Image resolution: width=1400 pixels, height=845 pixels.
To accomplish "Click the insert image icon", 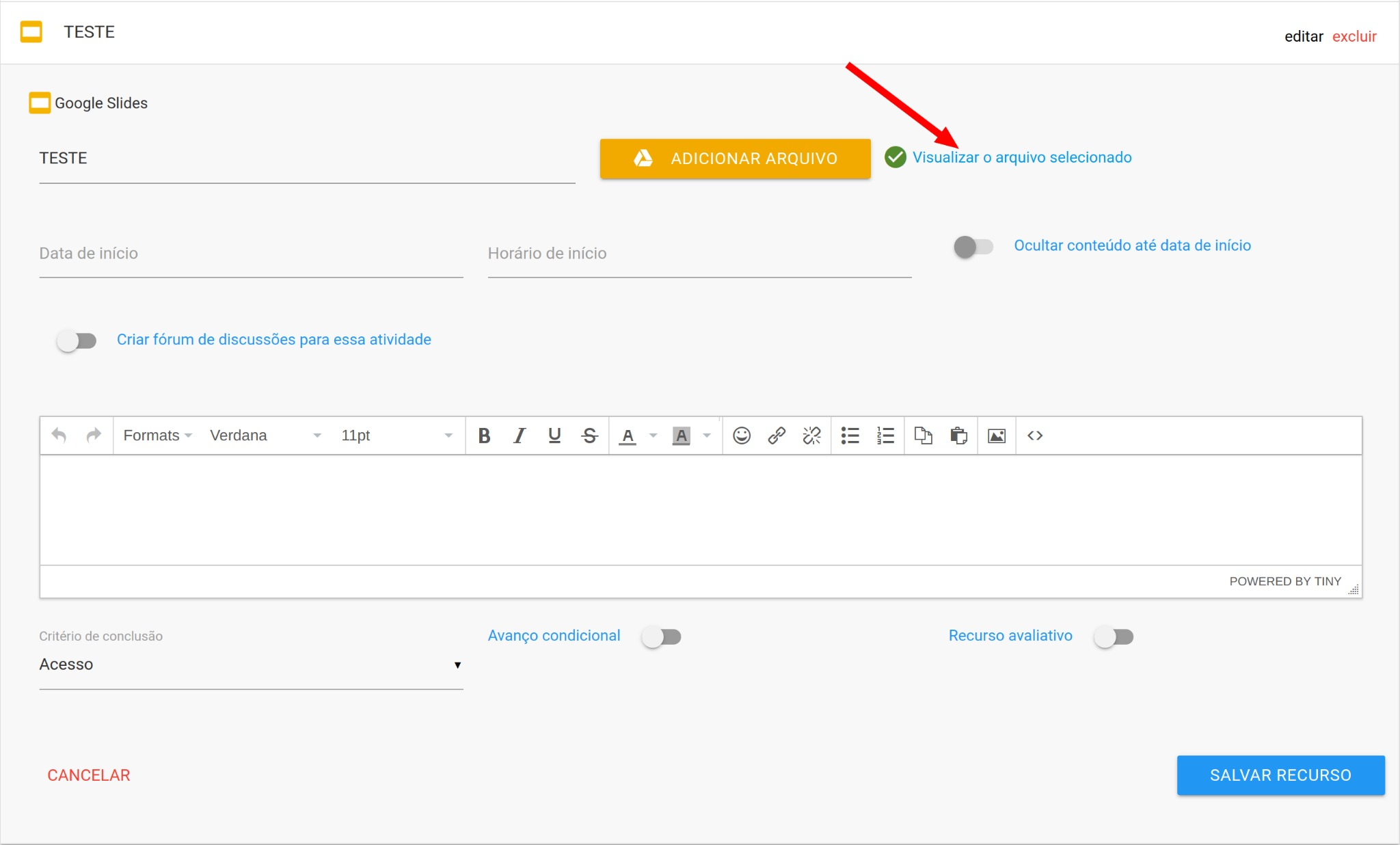I will 997,435.
